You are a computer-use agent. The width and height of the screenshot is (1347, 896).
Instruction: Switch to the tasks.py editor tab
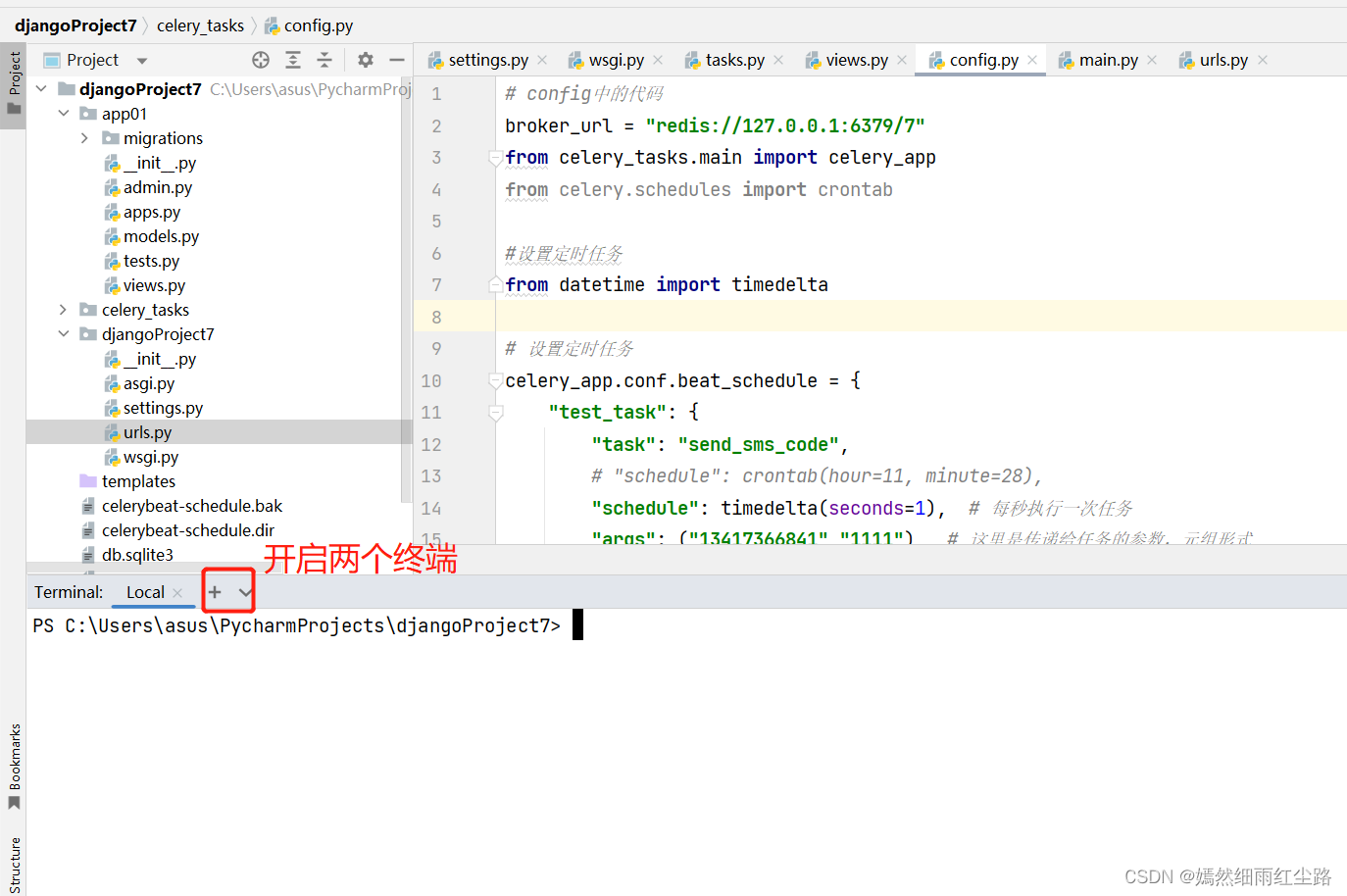point(732,59)
